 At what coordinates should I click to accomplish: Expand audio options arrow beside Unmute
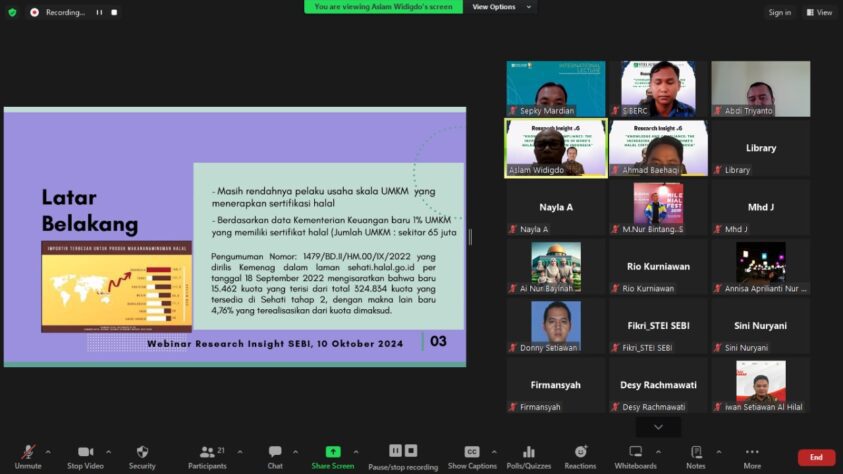pos(51,451)
